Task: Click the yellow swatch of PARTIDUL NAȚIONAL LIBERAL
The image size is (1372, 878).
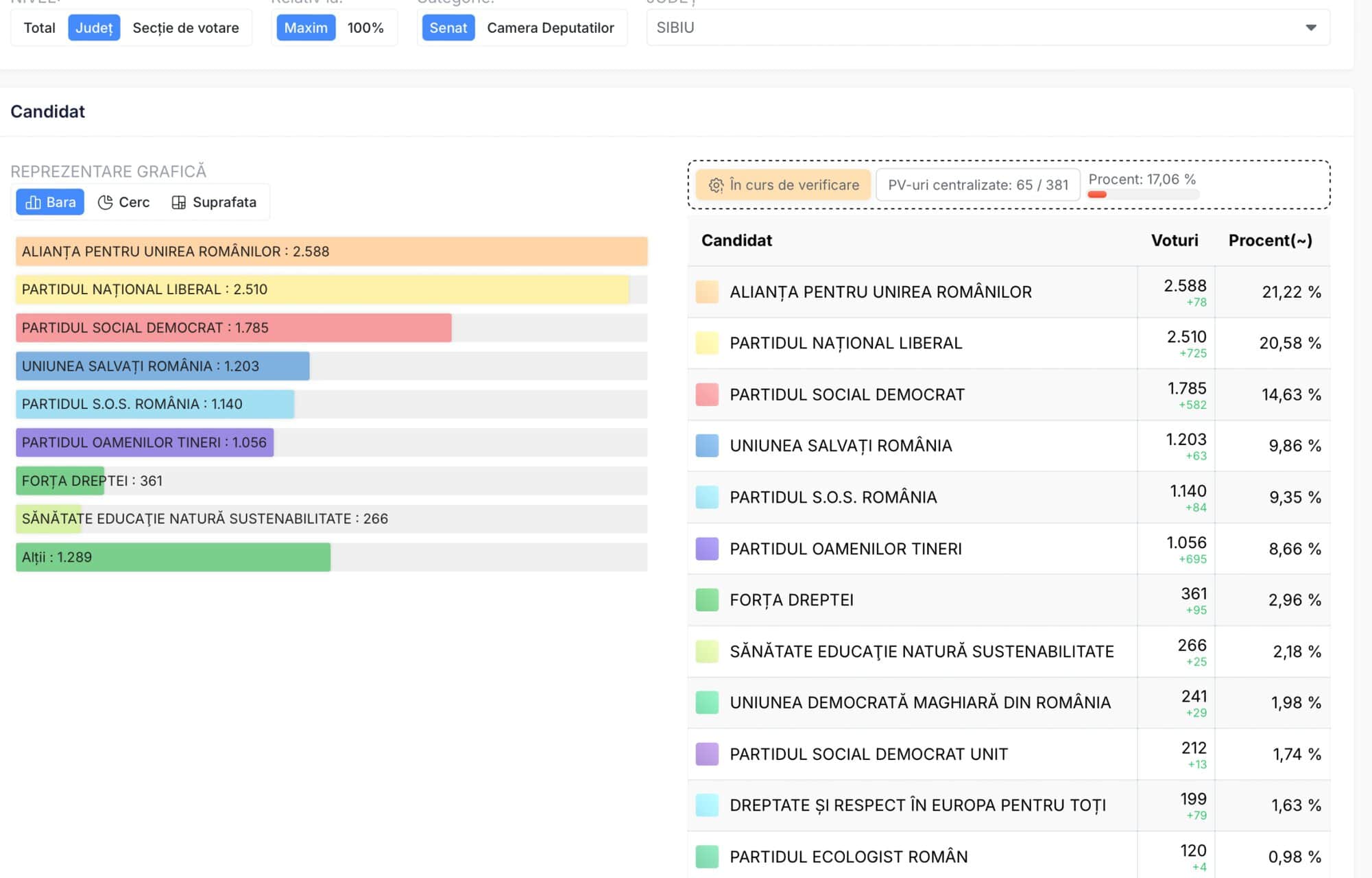Action: pos(707,343)
